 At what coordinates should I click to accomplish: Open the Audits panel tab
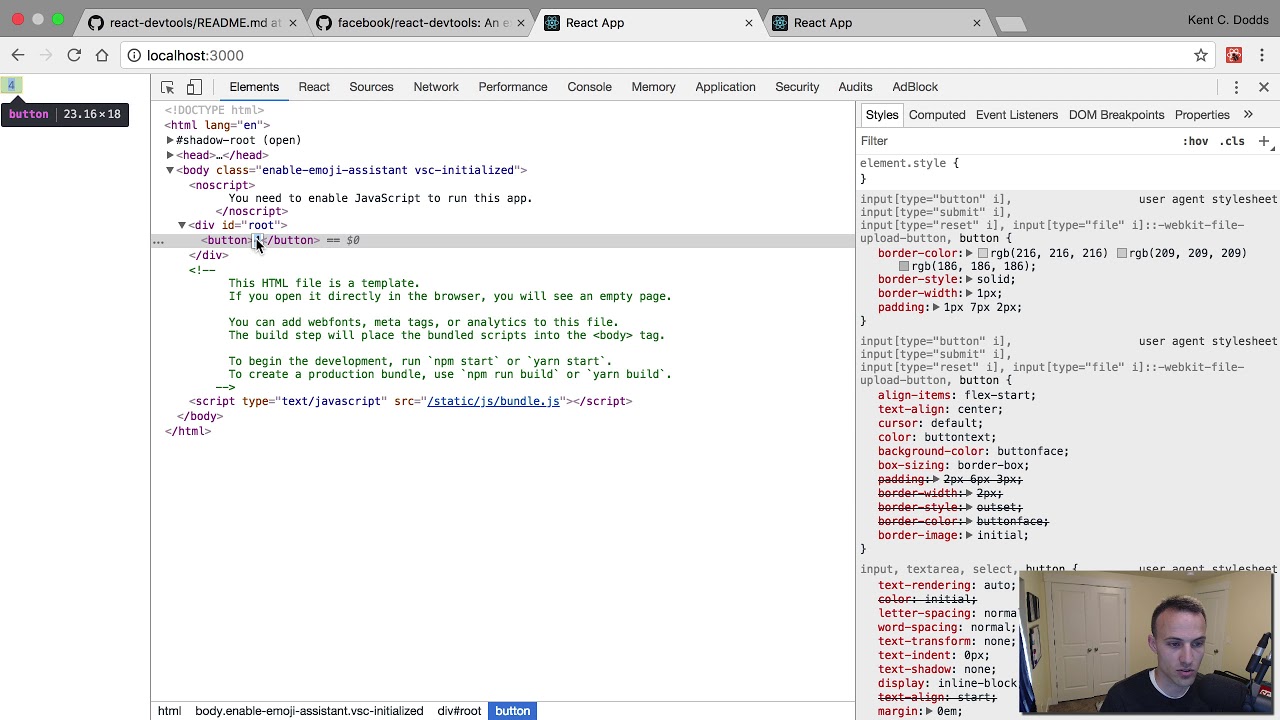[x=855, y=87]
